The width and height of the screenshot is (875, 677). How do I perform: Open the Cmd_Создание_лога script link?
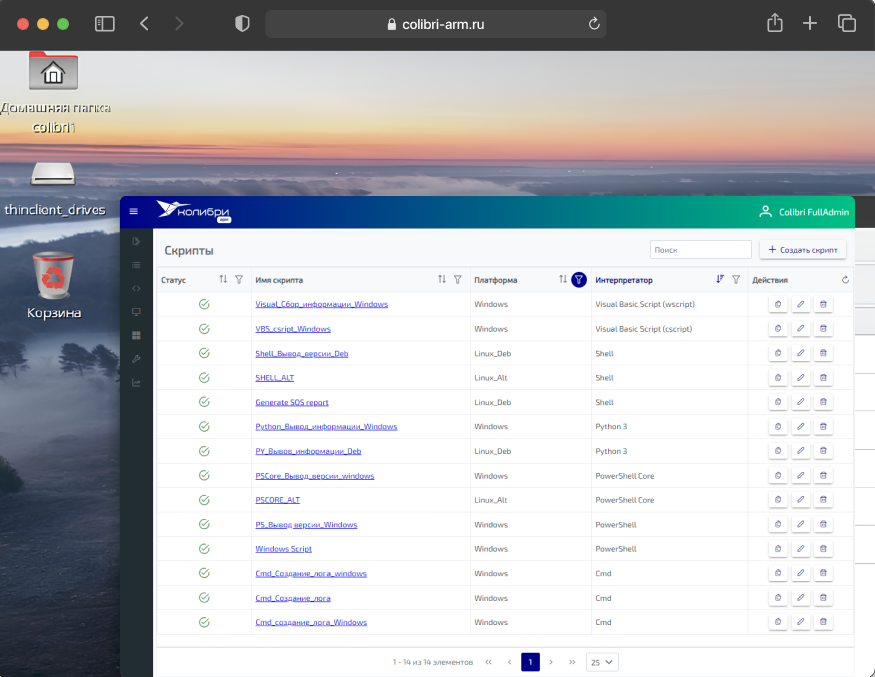293,598
